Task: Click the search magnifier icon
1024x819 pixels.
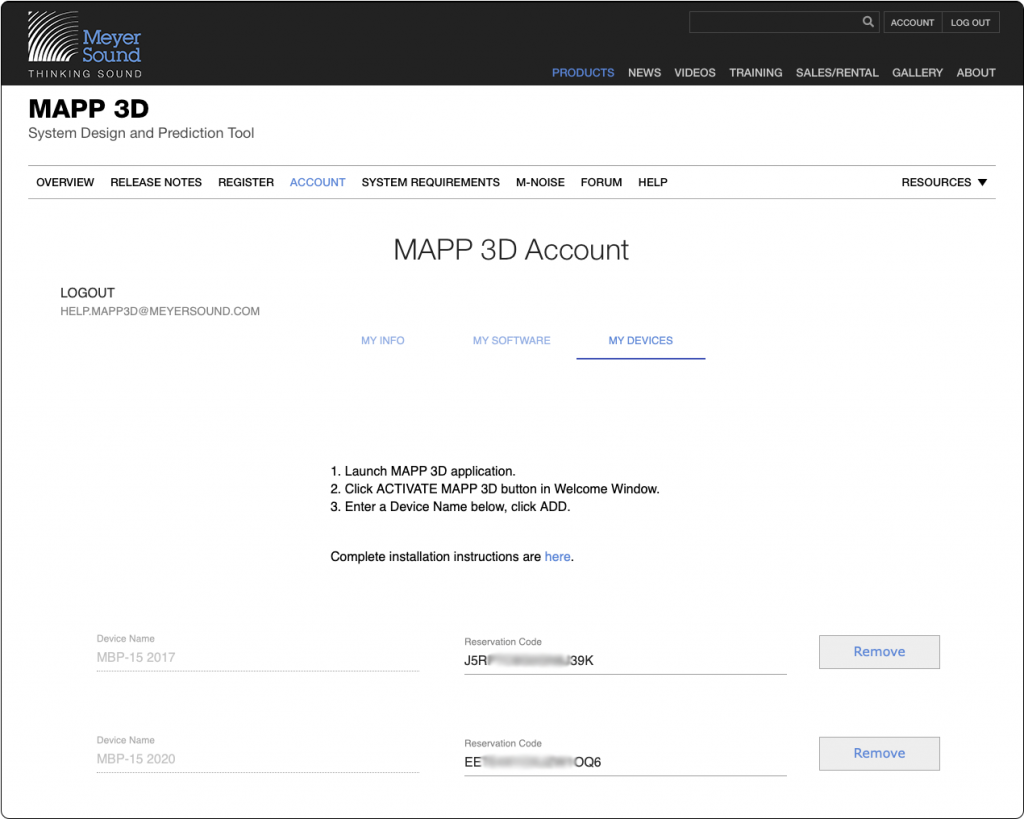Action: tap(867, 22)
